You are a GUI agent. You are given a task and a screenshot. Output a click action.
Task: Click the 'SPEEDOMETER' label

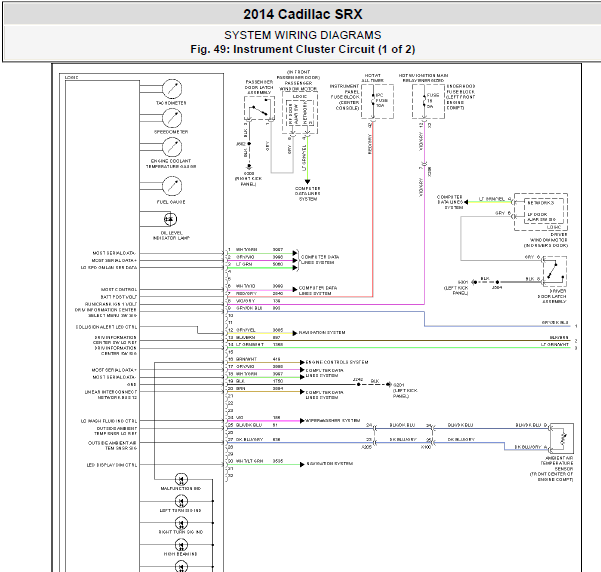(x=171, y=132)
